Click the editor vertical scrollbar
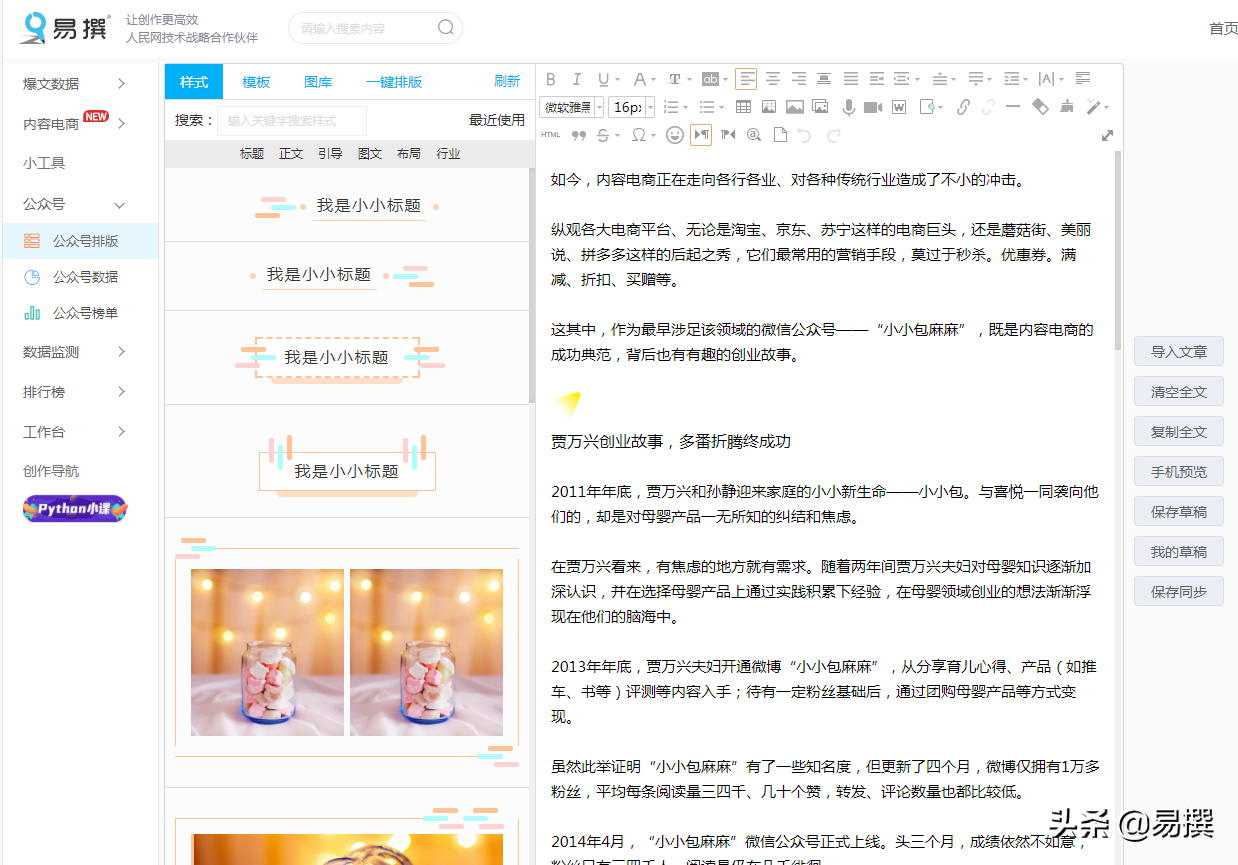Image resolution: width=1238 pixels, height=865 pixels. [x=1118, y=250]
